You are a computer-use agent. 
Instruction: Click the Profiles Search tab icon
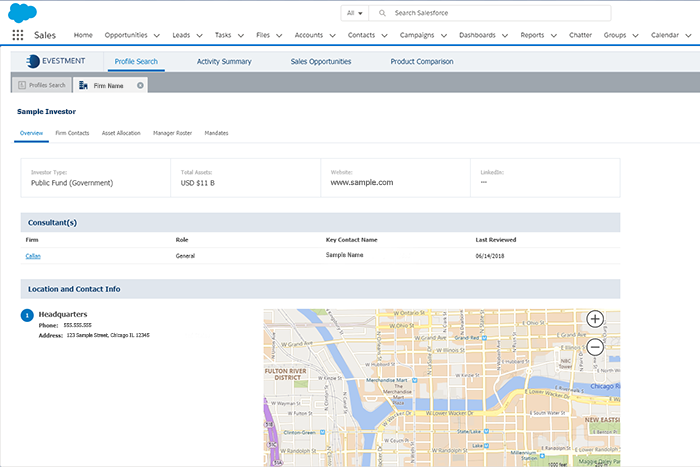pos(22,85)
